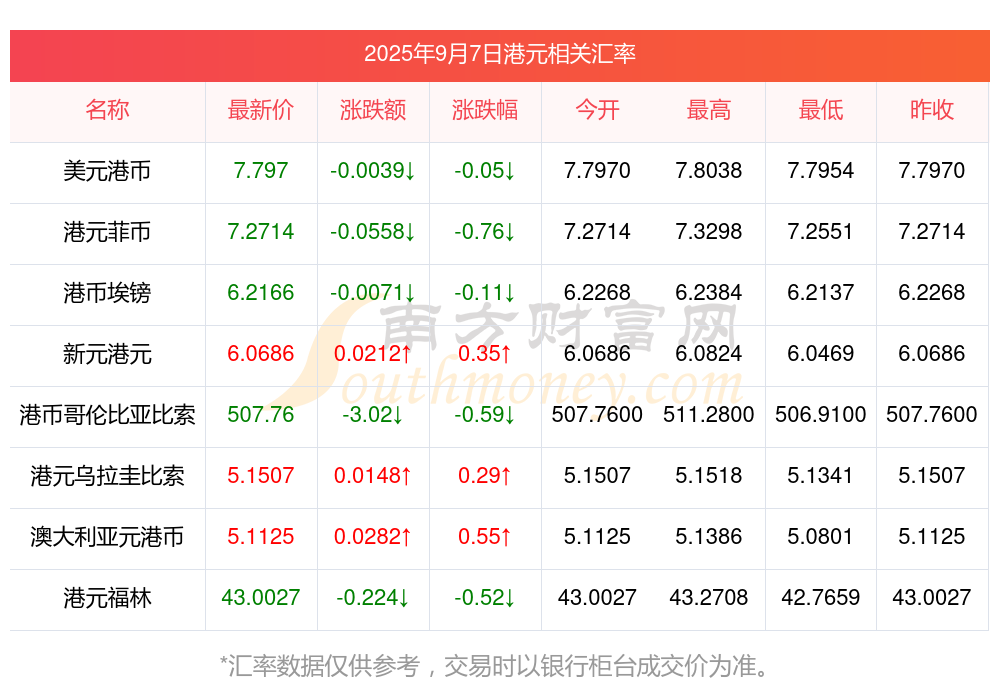Click change amount 0.0212↑
The image size is (1000, 698).
[x=372, y=353]
